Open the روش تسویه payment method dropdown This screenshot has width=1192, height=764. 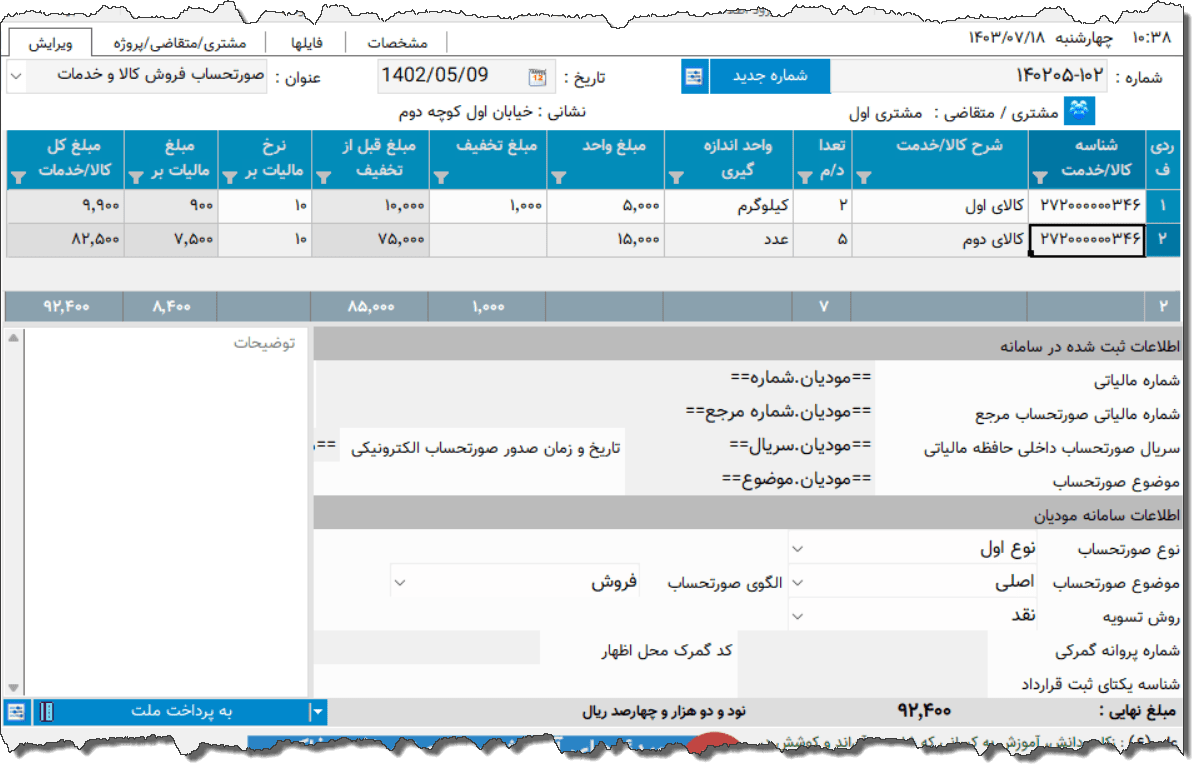(796, 616)
